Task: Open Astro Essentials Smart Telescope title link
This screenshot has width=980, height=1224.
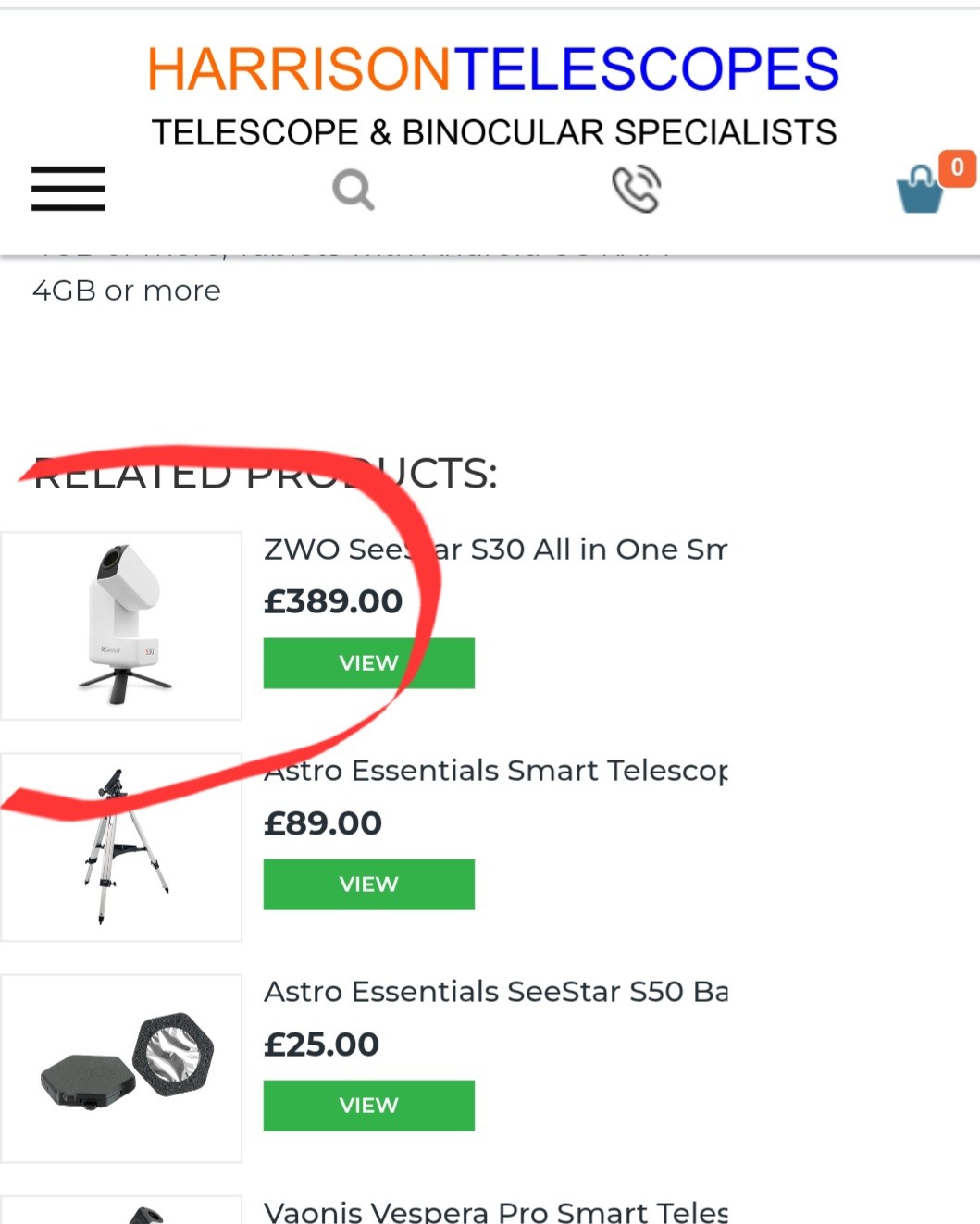Action: click(495, 771)
